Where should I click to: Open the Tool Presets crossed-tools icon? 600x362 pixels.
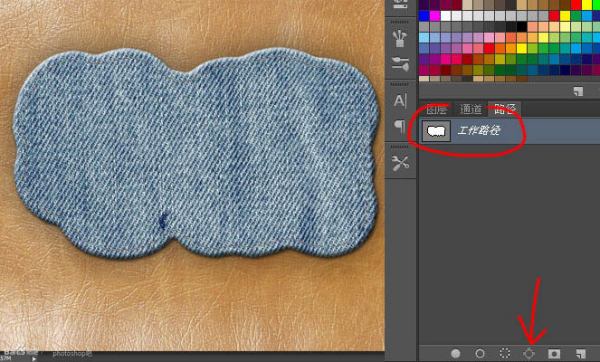click(400, 164)
